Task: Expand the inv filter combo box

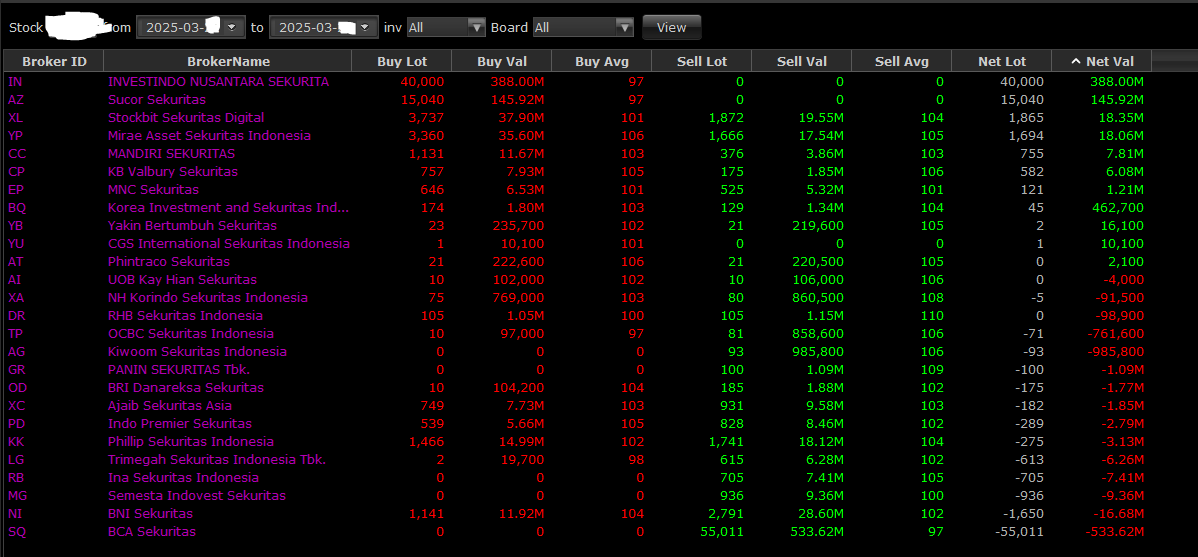Action: [477, 27]
